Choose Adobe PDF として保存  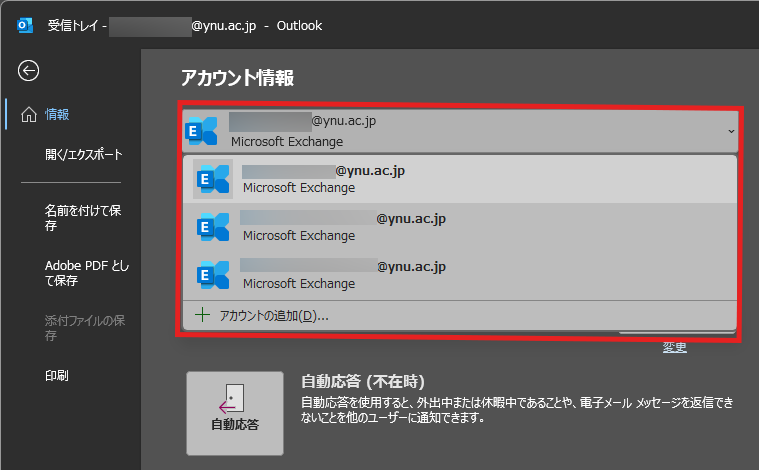click(x=87, y=273)
